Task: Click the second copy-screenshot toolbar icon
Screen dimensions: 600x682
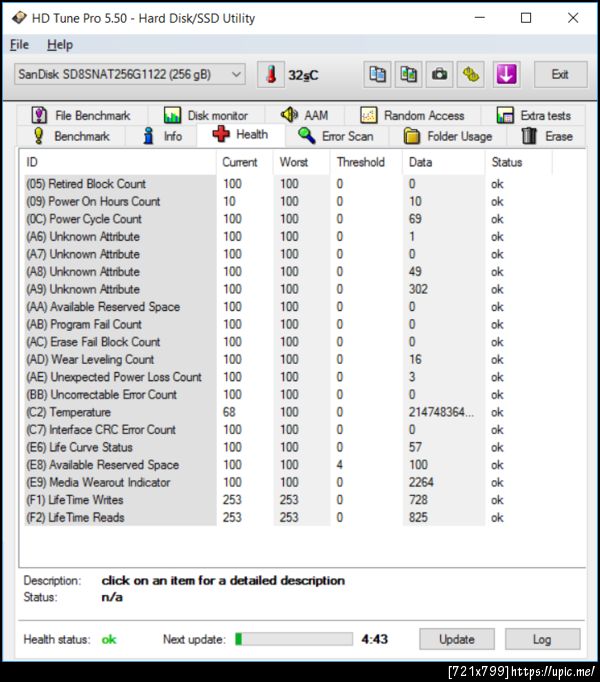Action: (408, 74)
